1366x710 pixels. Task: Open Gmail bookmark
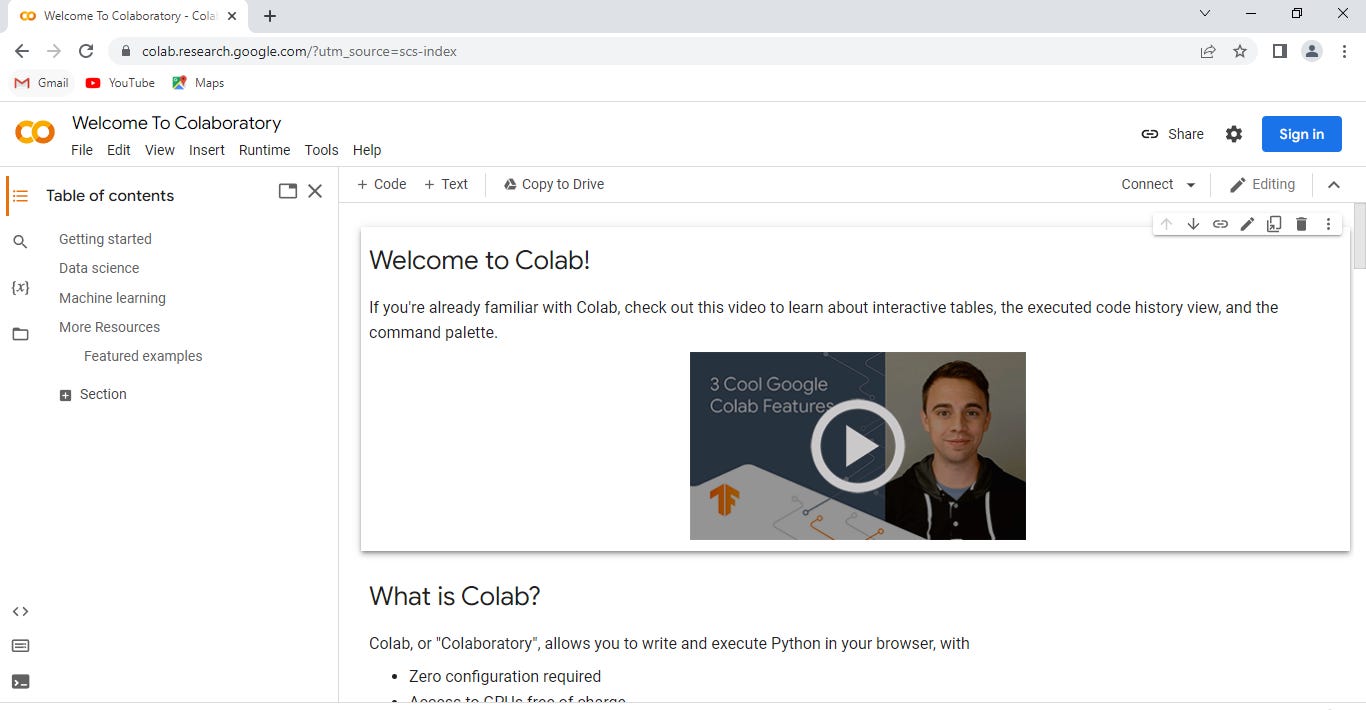click(x=42, y=83)
